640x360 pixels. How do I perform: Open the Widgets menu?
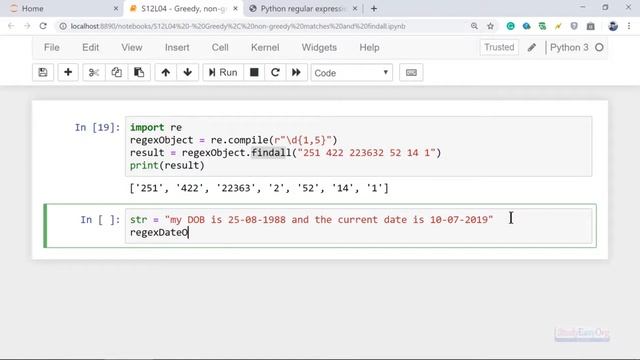(x=319, y=47)
